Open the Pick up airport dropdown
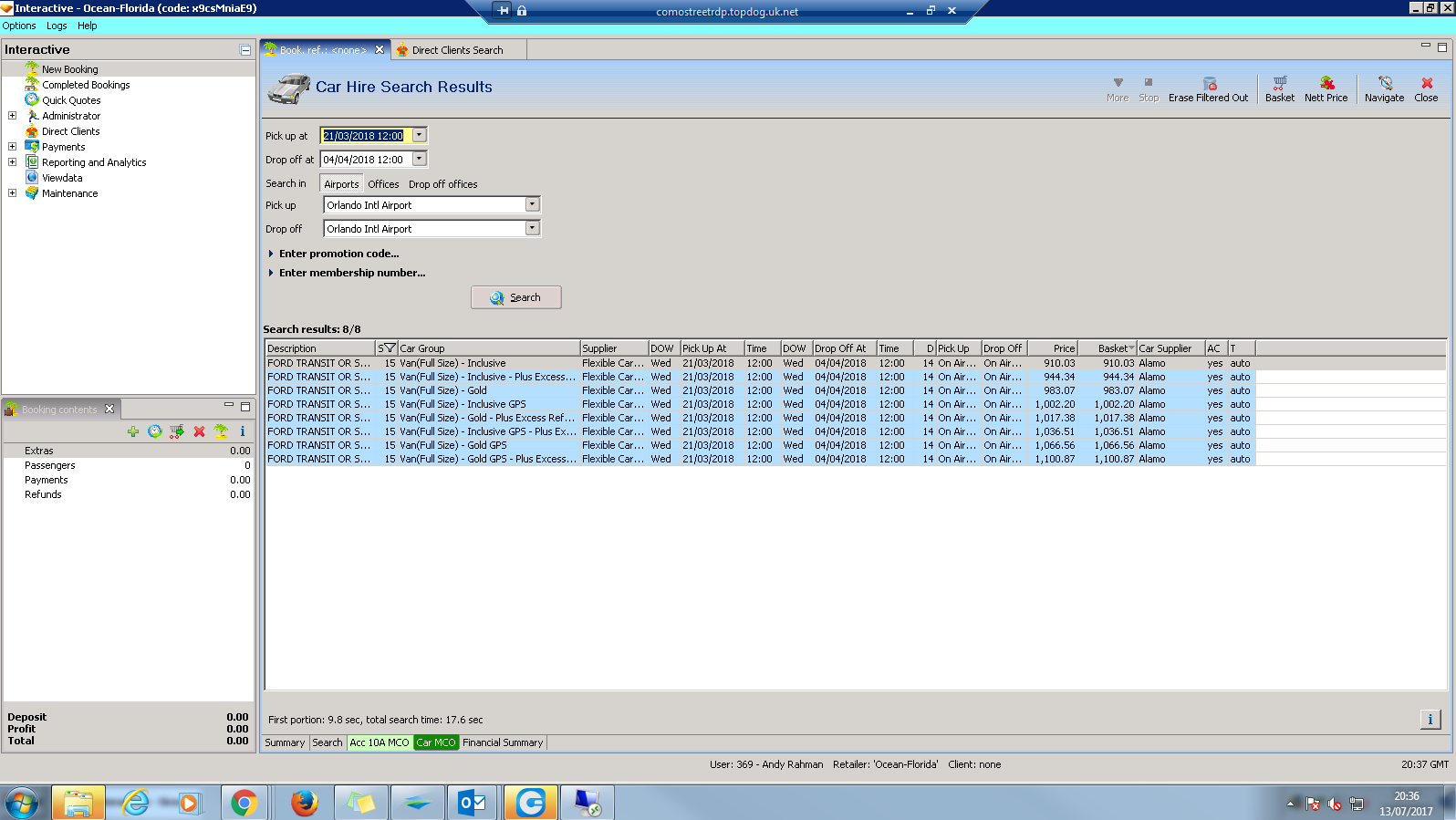The image size is (1456, 820). [x=532, y=205]
